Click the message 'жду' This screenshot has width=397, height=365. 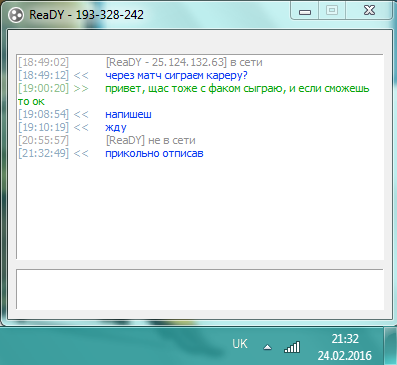[x=116, y=127]
